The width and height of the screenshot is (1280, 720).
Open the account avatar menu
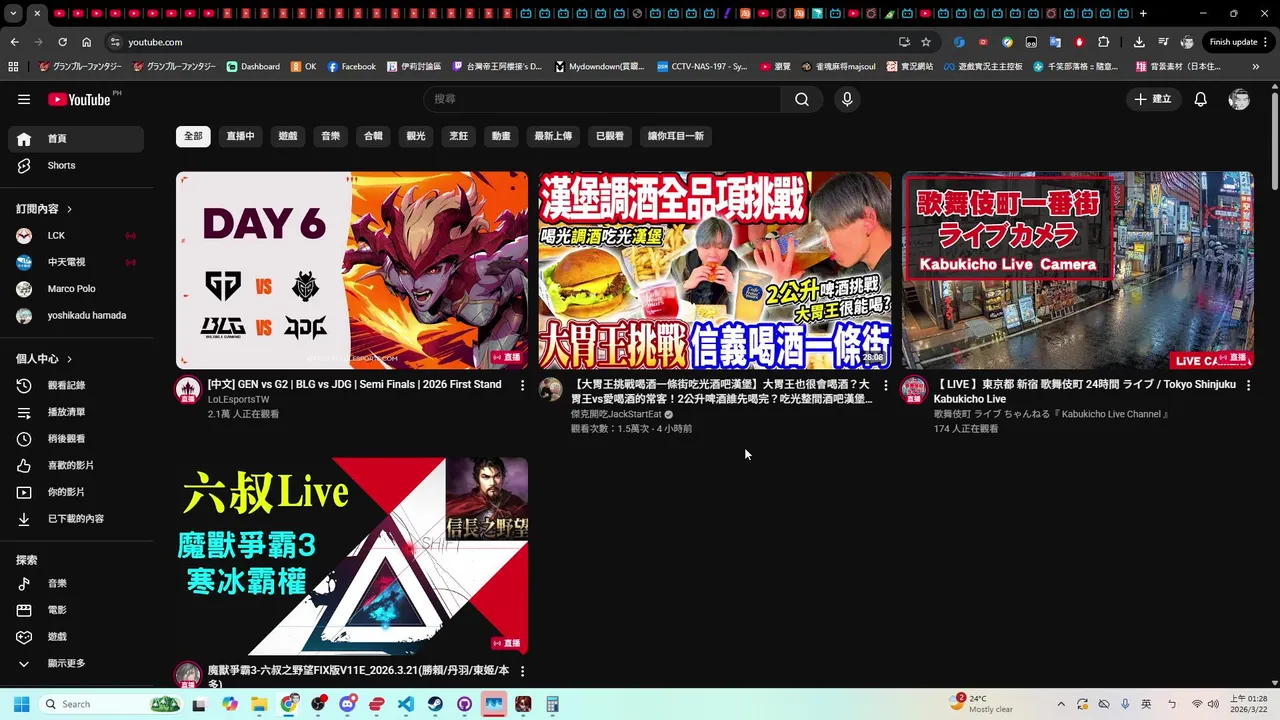(1239, 99)
